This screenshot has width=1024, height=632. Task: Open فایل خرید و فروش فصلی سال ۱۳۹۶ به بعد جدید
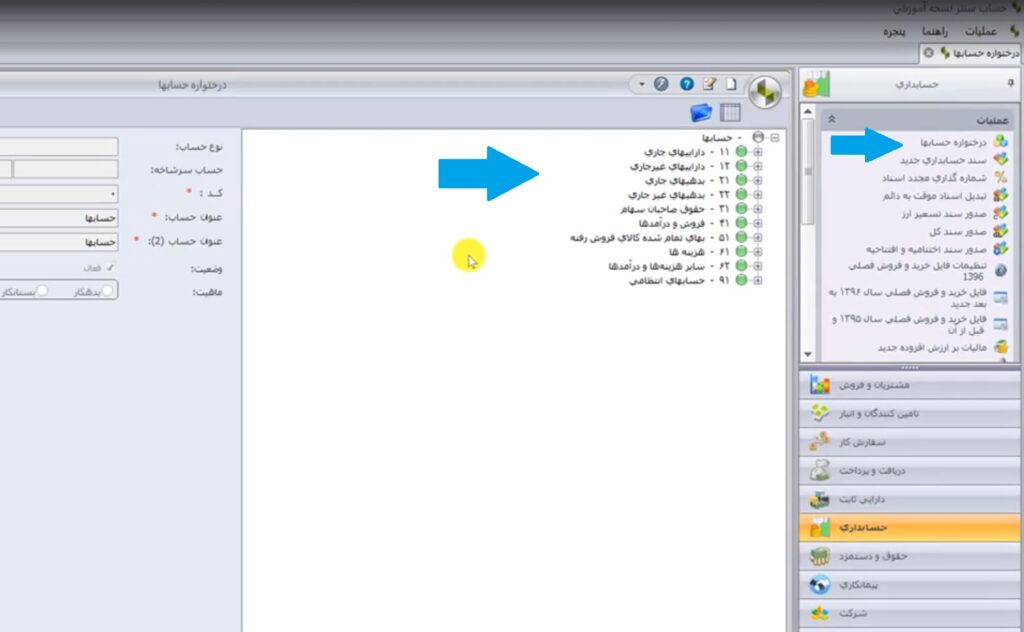pyautogui.click(x=907, y=298)
